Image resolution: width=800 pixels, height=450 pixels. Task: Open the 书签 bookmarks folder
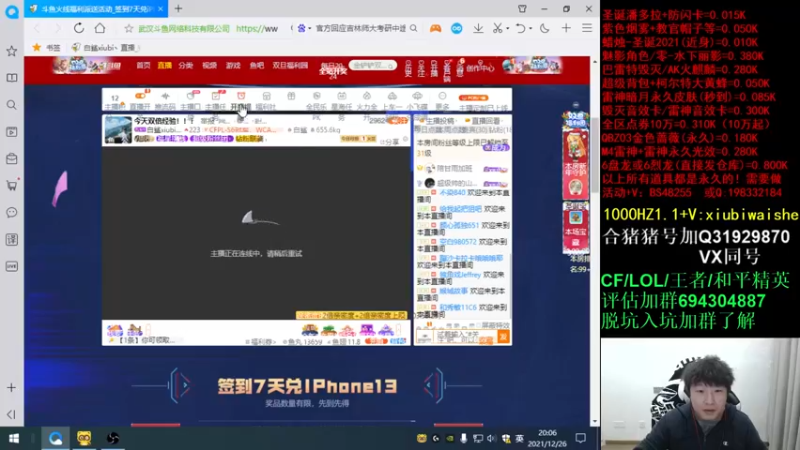tap(46, 47)
